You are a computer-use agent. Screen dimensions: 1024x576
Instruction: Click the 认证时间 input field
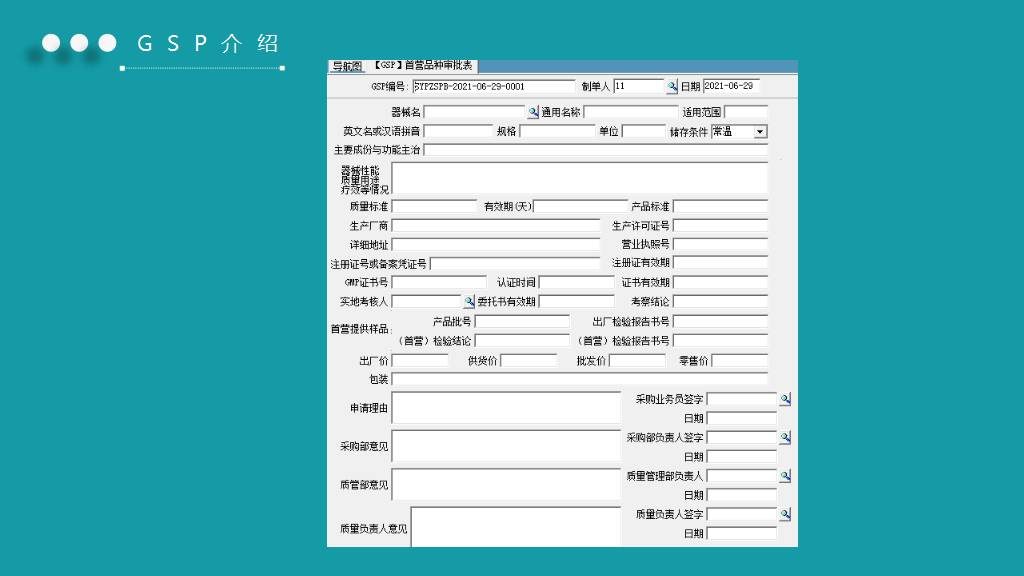pyautogui.click(x=577, y=282)
